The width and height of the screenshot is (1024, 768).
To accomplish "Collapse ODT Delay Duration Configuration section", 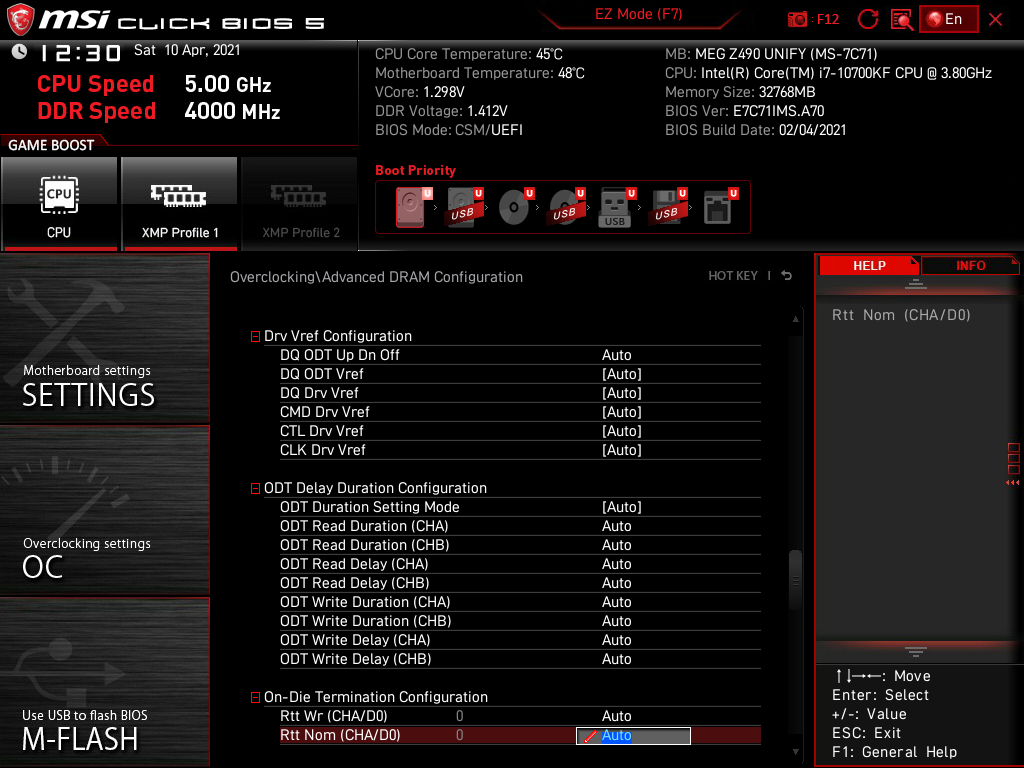I will pyautogui.click(x=255, y=488).
